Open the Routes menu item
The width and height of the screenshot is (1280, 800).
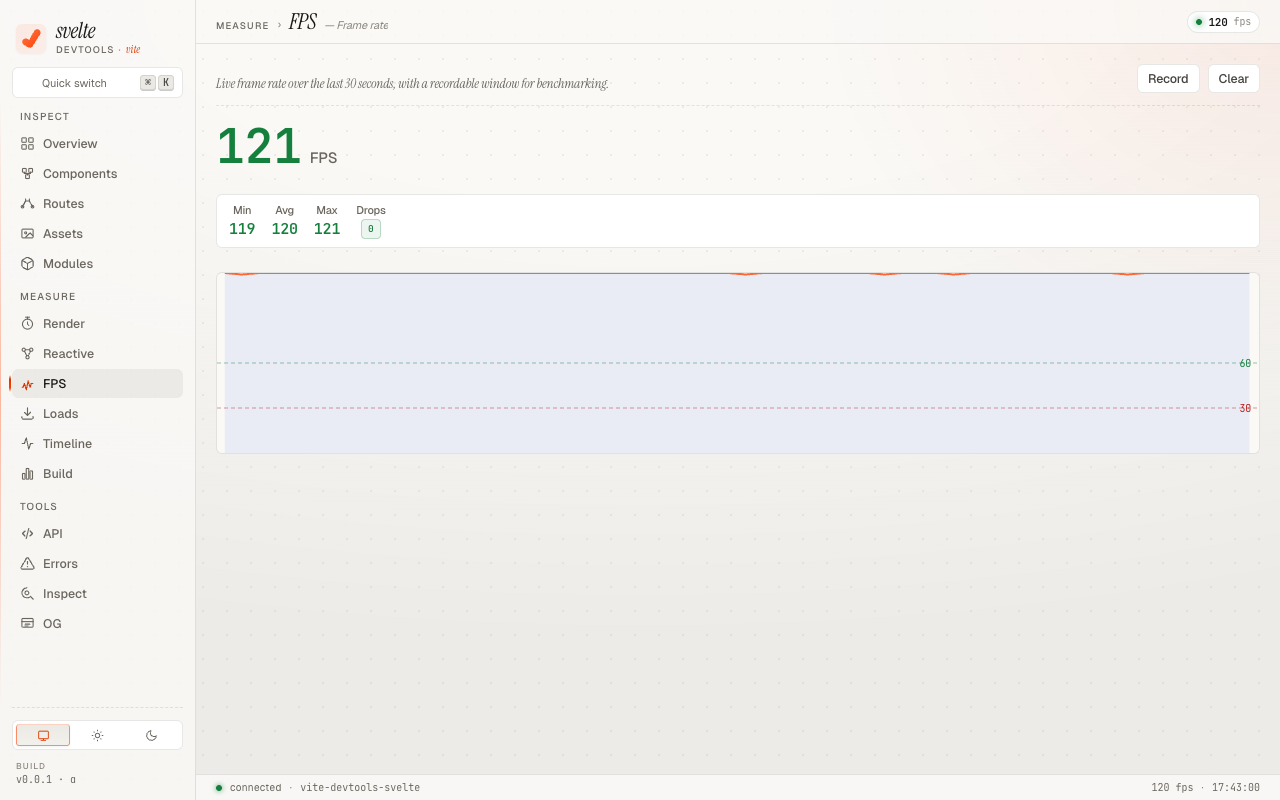click(x=97, y=203)
